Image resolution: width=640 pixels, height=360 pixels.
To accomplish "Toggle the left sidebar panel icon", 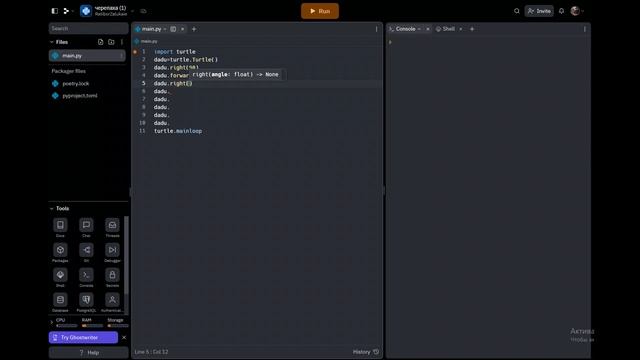I will point(55,11).
